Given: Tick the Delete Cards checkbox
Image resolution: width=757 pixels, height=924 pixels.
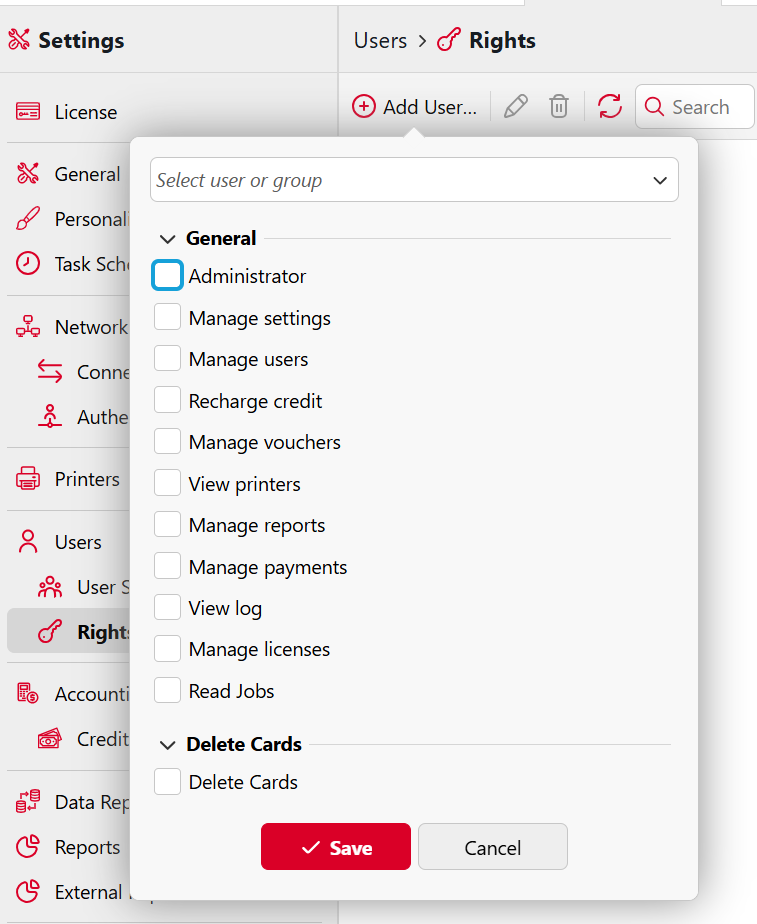Looking at the screenshot, I should [x=167, y=782].
